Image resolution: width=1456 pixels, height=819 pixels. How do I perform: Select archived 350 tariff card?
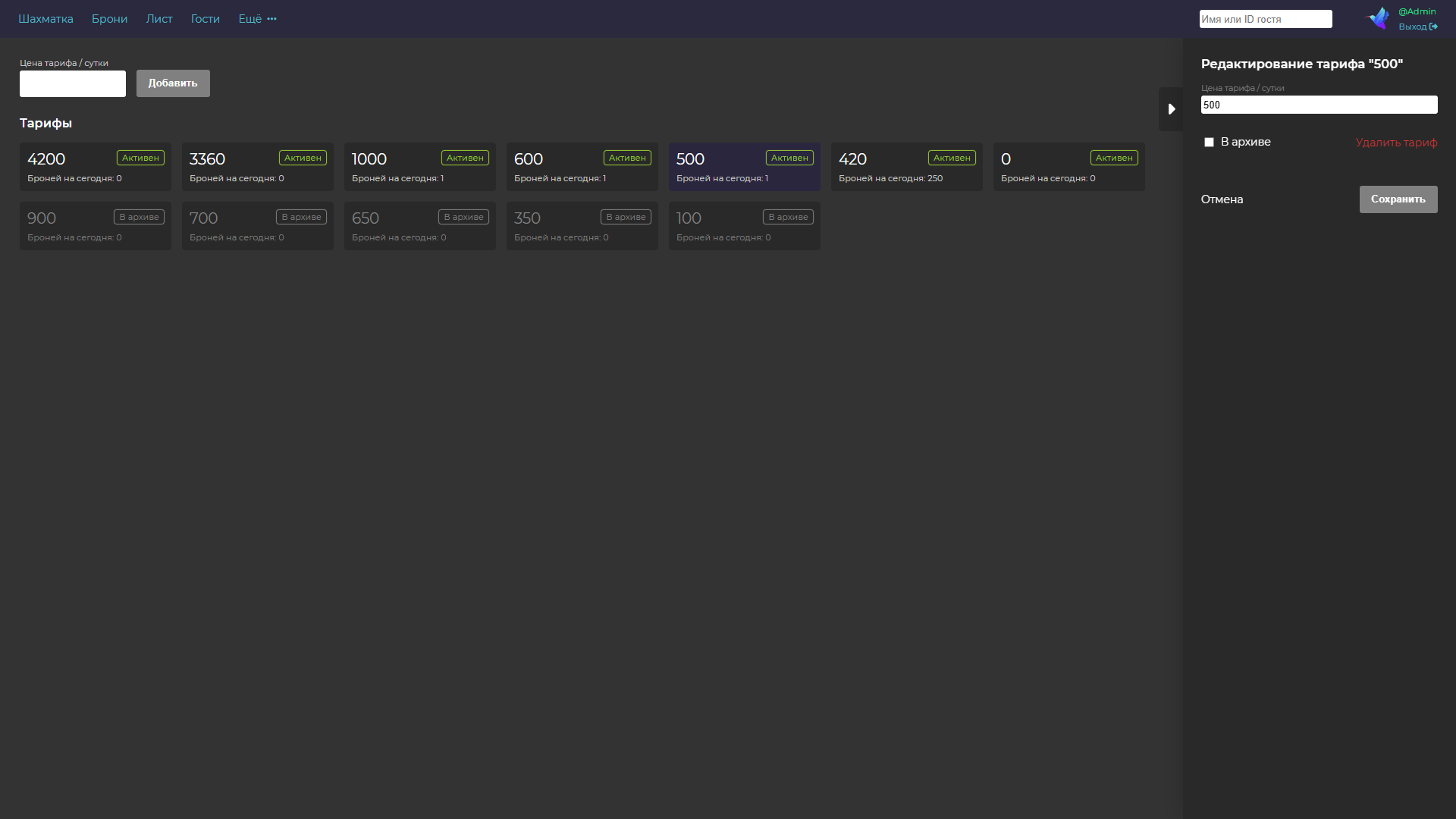click(582, 226)
